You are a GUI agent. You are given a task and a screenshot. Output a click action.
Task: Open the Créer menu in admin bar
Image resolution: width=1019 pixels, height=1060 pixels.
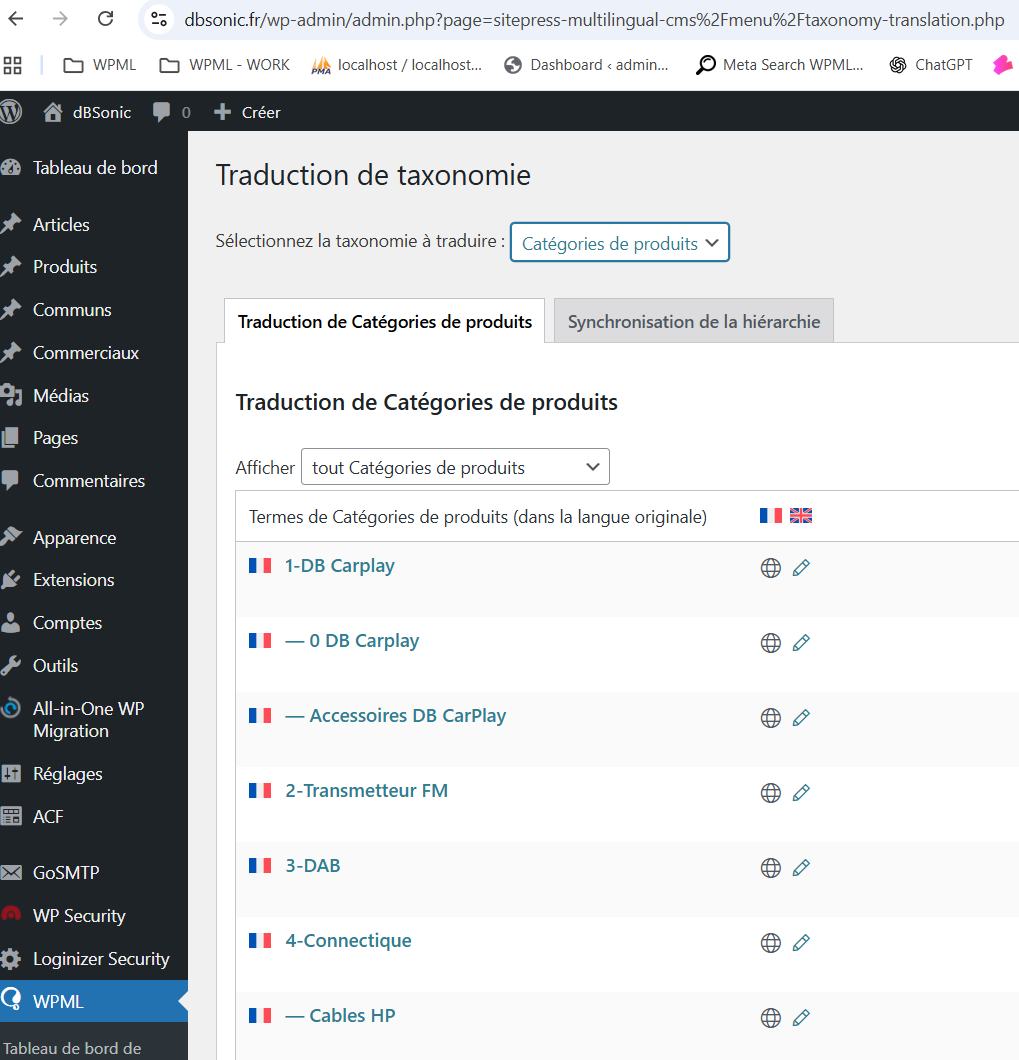click(248, 112)
